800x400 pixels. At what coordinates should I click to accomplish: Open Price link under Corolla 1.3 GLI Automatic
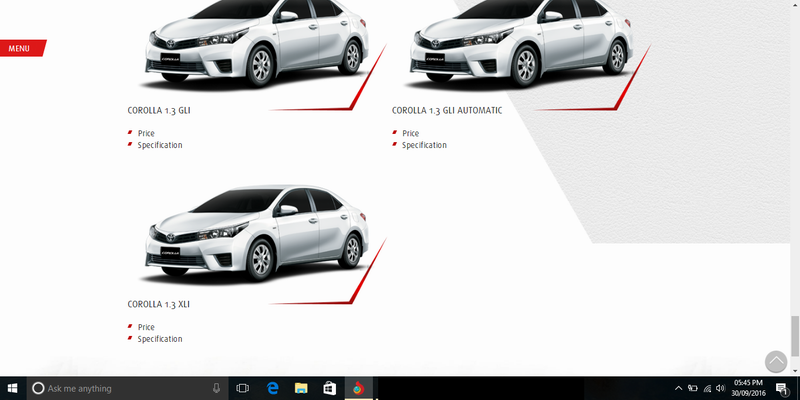pos(410,133)
